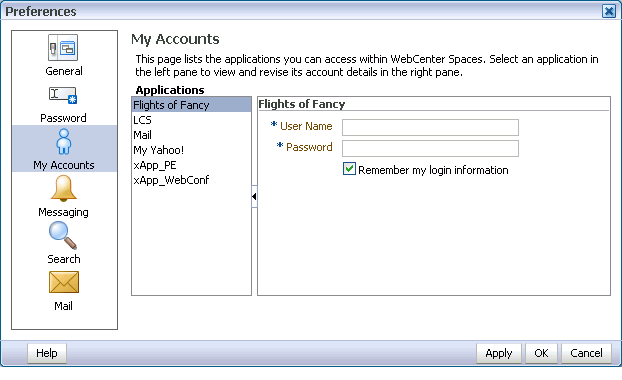
Task: Select Mail in the Applications list
Action: coord(192,135)
